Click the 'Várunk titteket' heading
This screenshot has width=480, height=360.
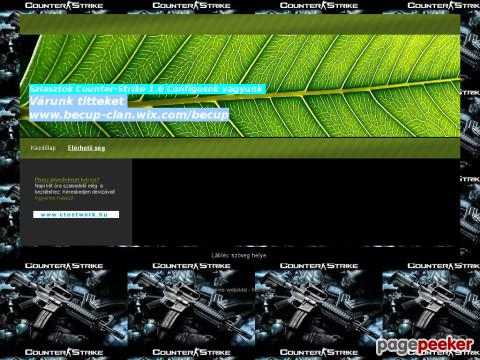tap(77, 101)
